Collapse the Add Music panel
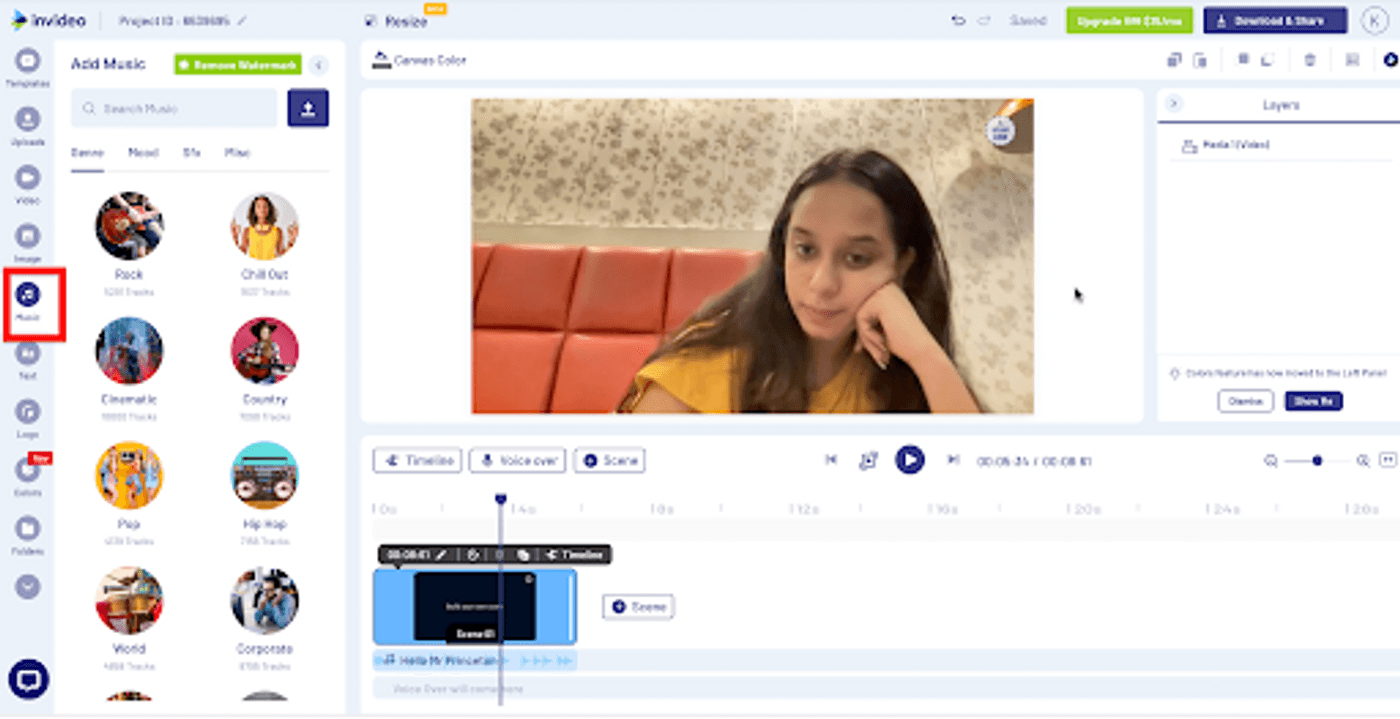 (x=318, y=65)
